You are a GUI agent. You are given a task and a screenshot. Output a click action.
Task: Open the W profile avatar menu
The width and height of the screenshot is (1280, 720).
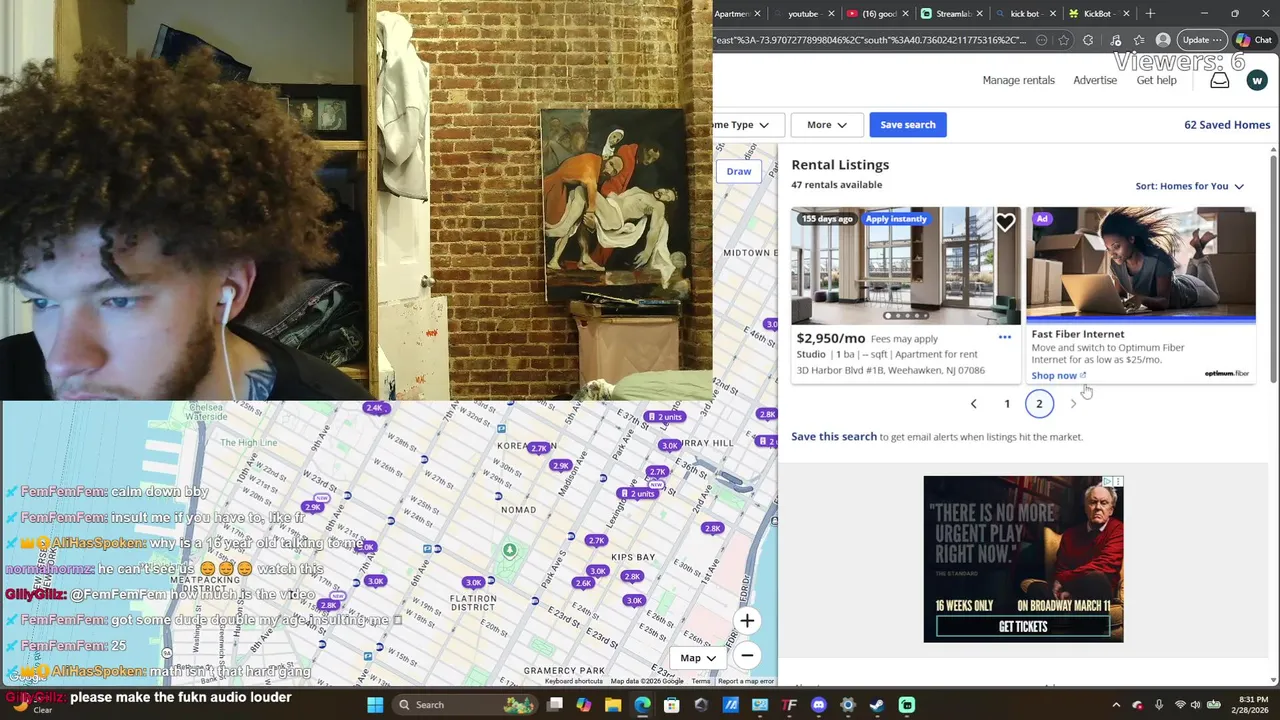pos(1257,80)
